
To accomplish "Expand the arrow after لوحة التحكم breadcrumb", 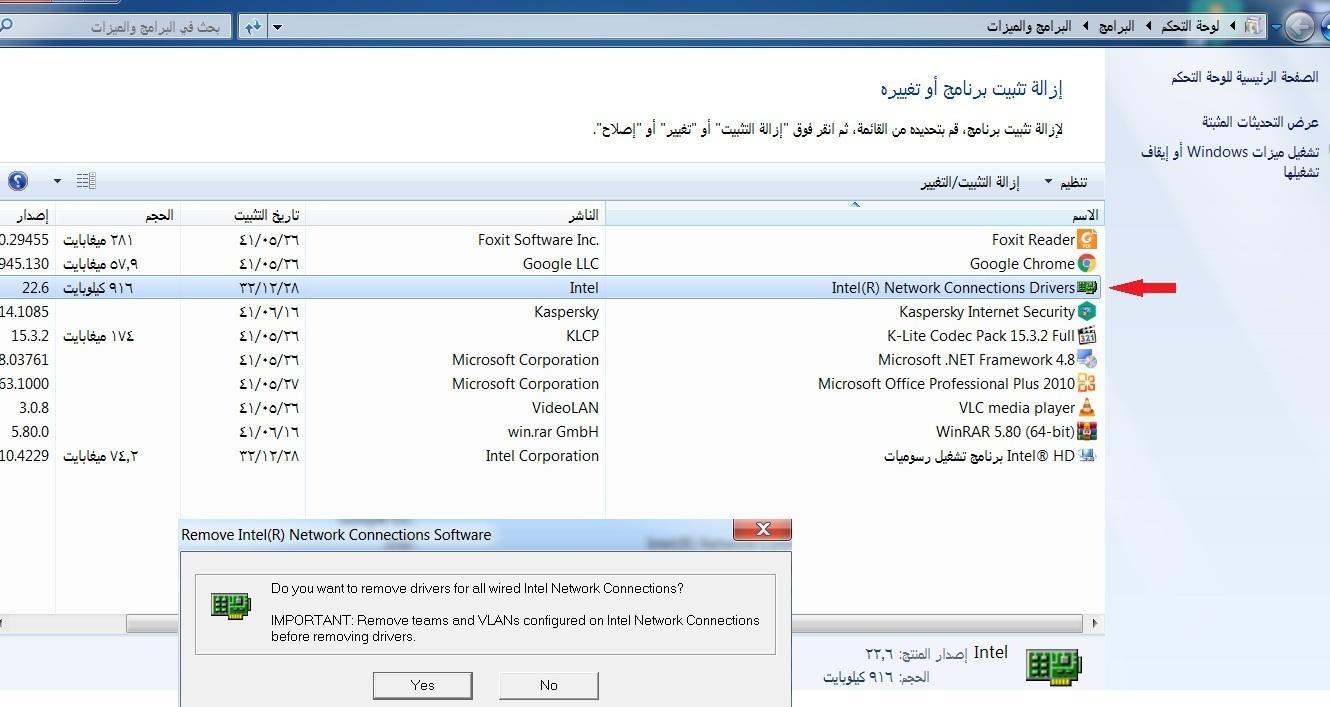I will point(1148,26).
